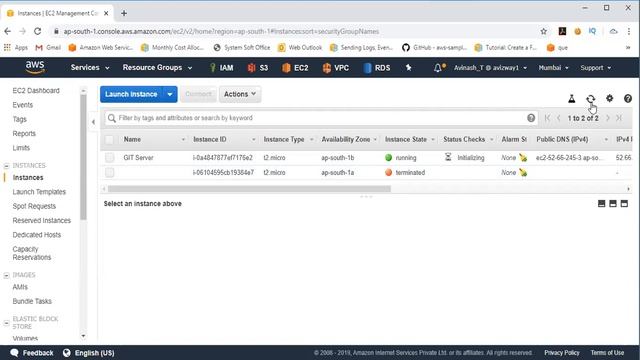Open the RDS shortcut in navbar
Image resolution: width=640 pixels, height=360 pixels.
click(376, 68)
